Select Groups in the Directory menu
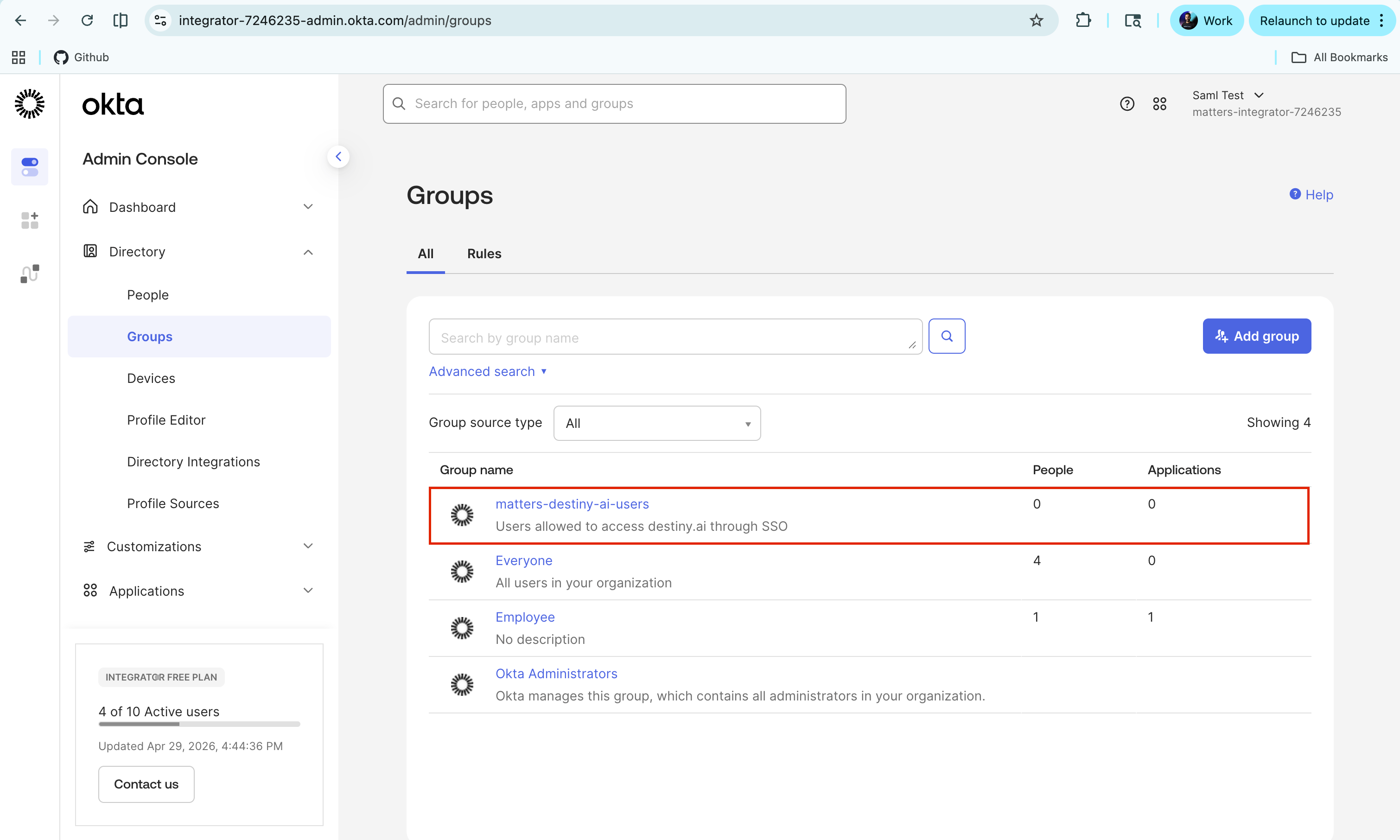The image size is (1400, 840). pyautogui.click(x=199, y=337)
